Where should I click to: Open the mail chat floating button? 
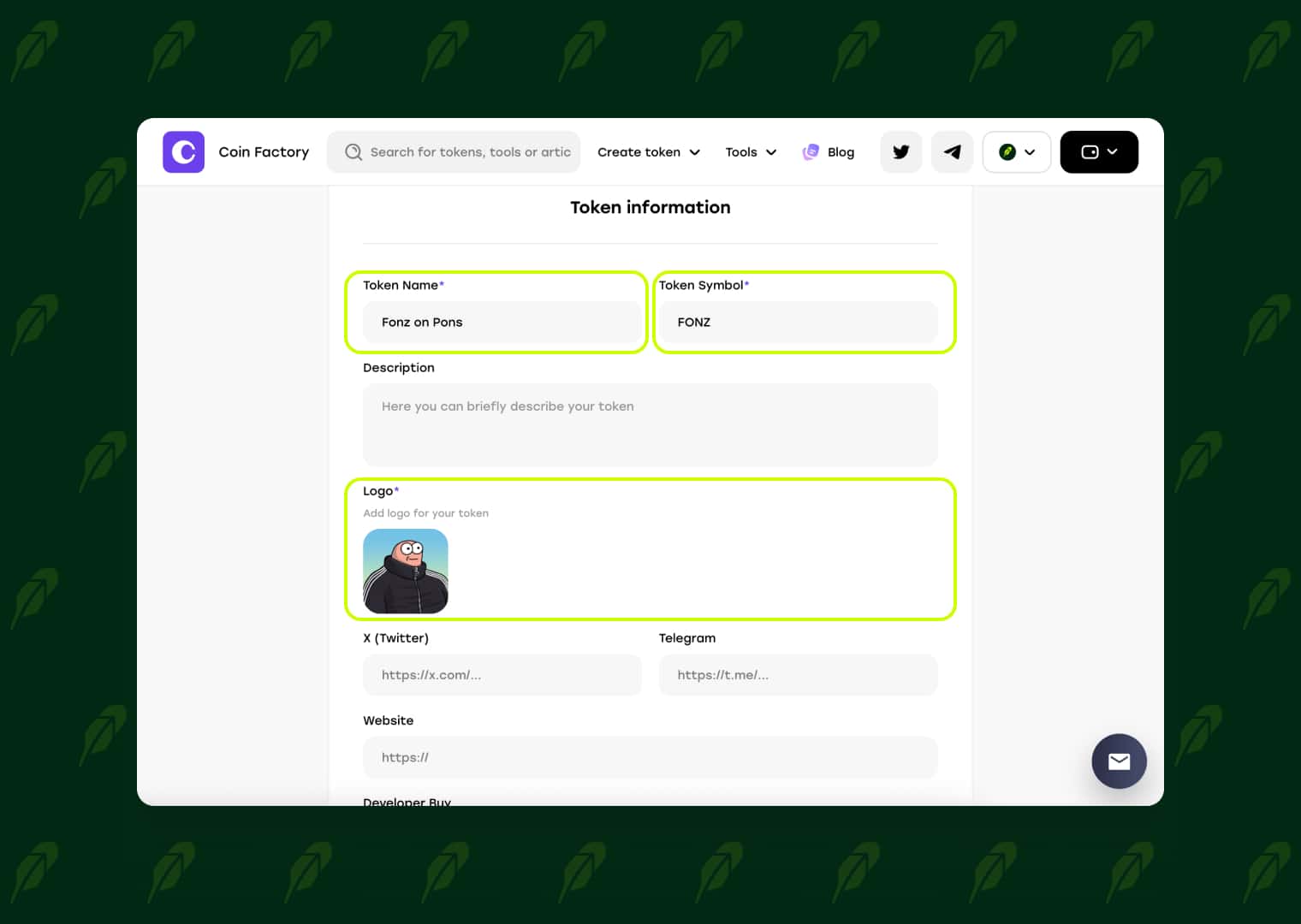point(1119,761)
